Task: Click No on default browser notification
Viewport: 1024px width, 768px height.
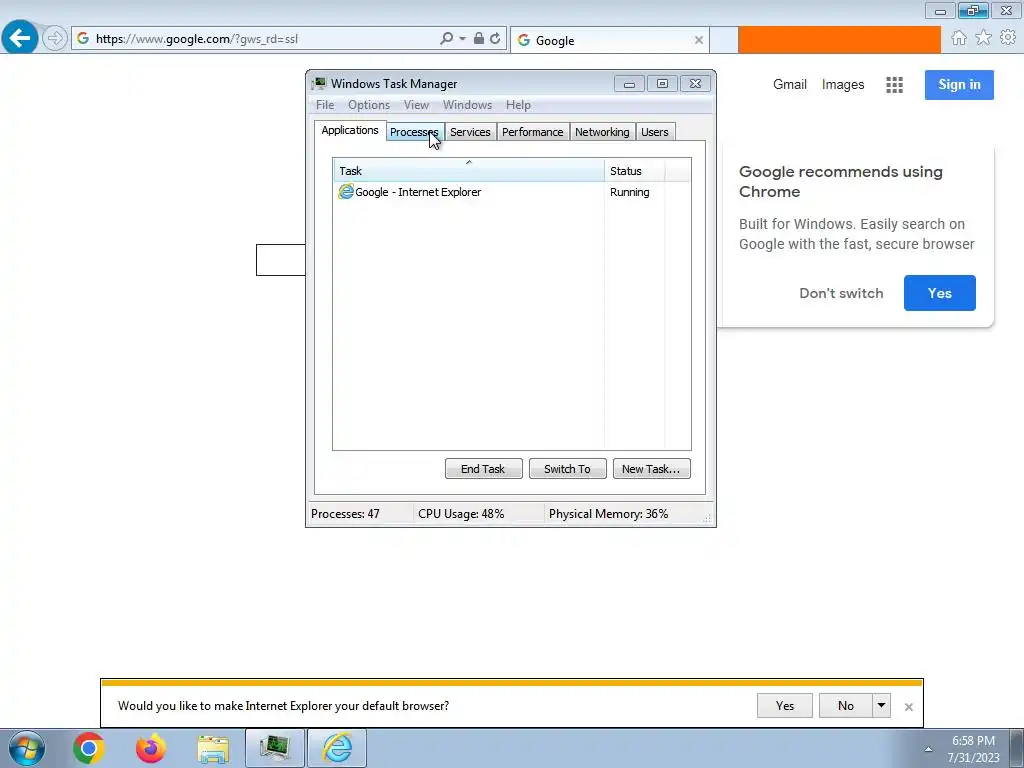Action: [846, 706]
